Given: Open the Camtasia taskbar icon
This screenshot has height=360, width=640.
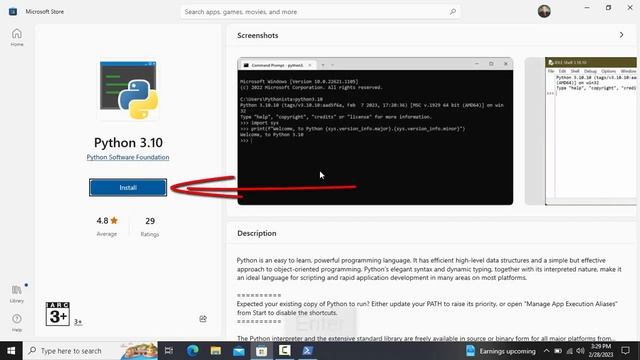Looking at the screenshot, I should [284, 351].
